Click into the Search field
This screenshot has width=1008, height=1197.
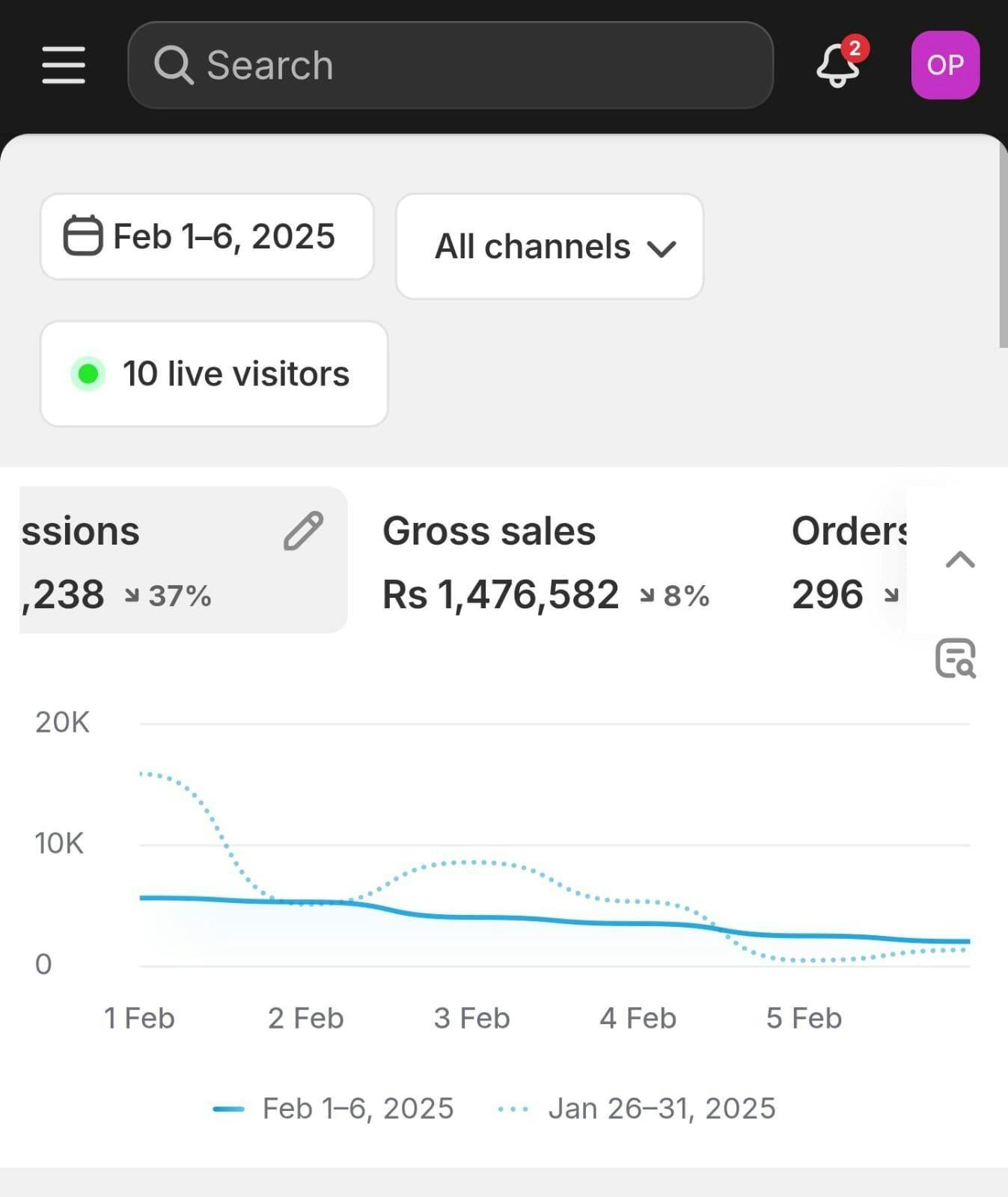point(464,65)
